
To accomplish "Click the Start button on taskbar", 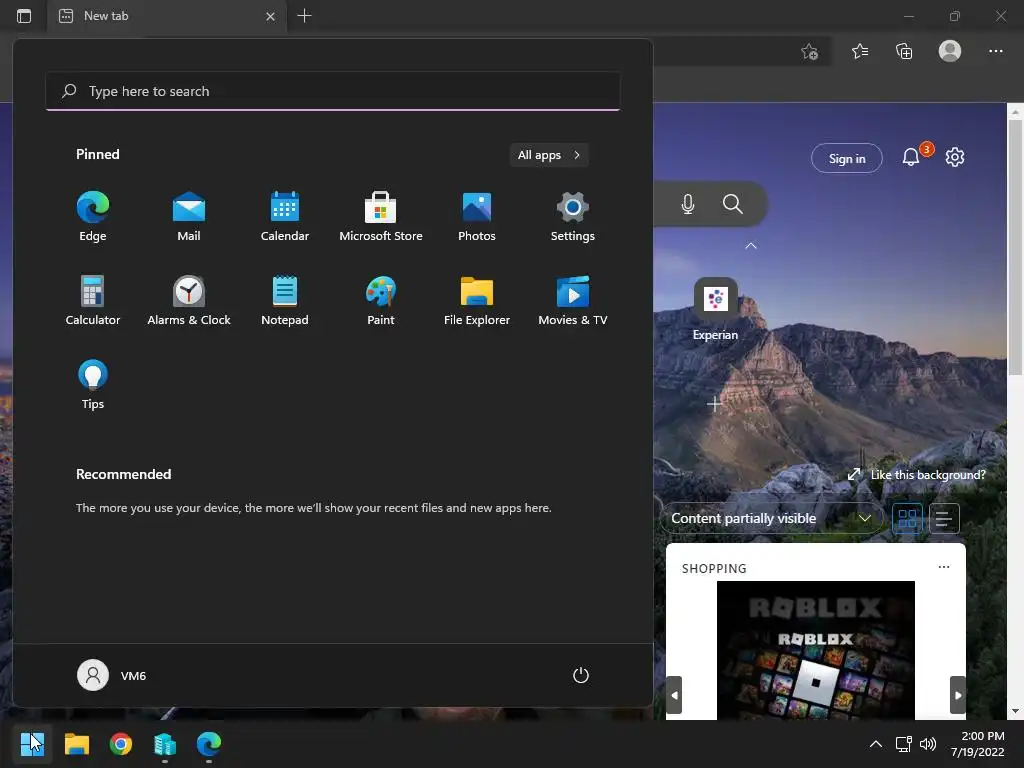I will pos(32,744).
